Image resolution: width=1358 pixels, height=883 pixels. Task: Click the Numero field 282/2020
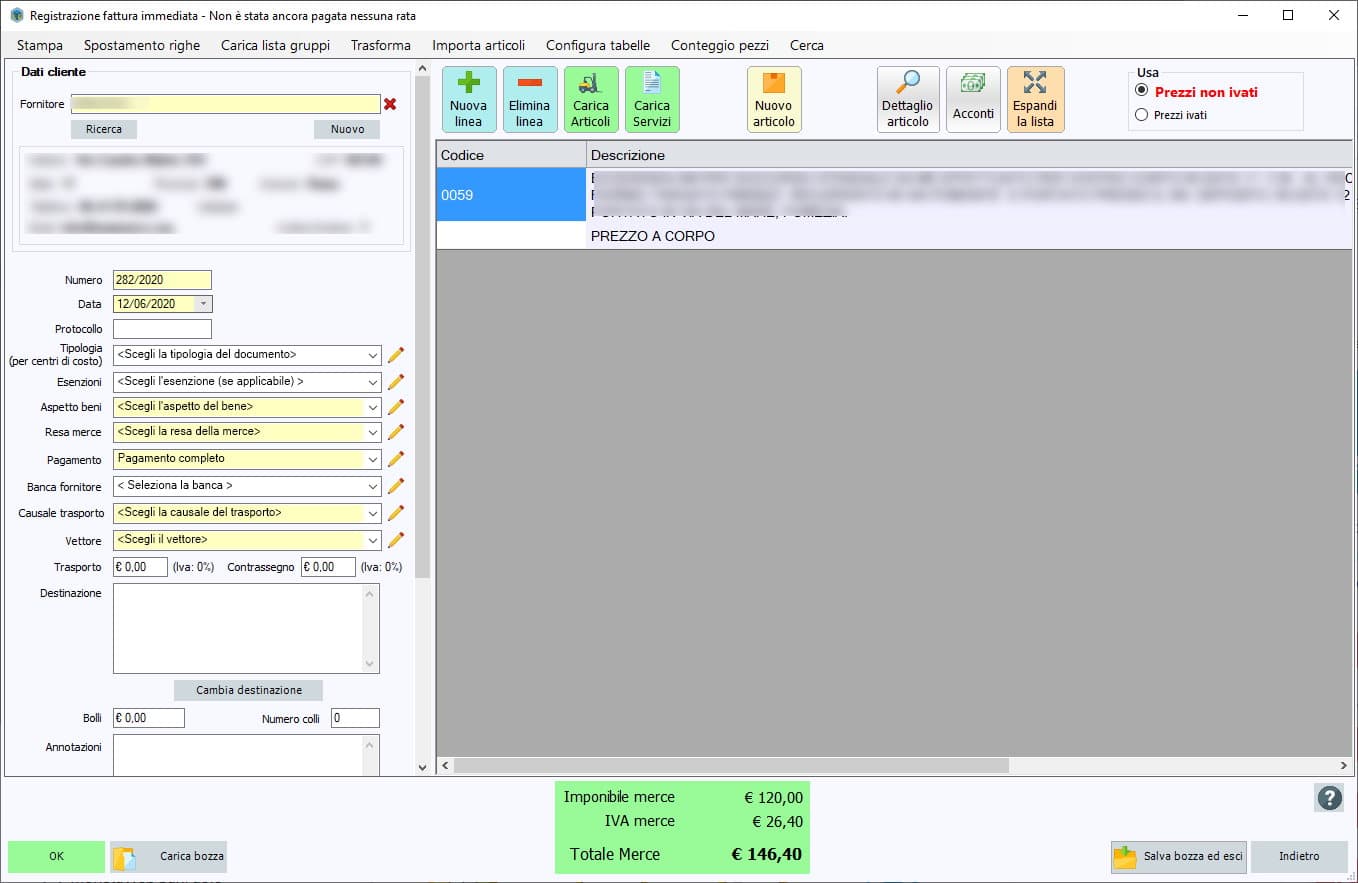[x=162, y=280]
